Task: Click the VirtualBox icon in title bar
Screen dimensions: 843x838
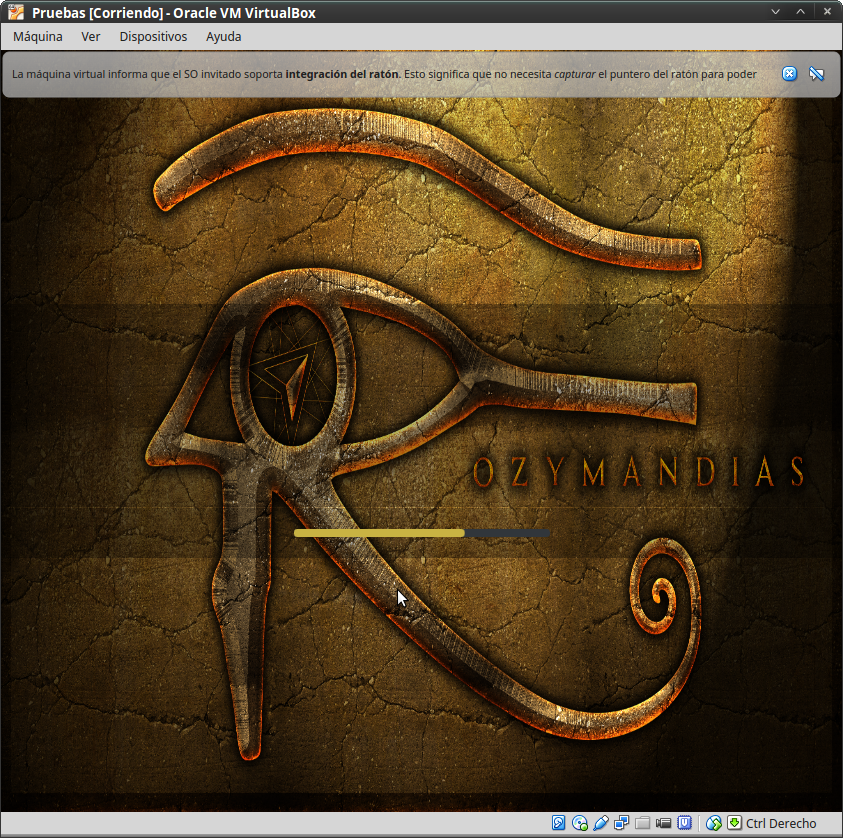Action: pyautogui.click(x=14, y=11)
